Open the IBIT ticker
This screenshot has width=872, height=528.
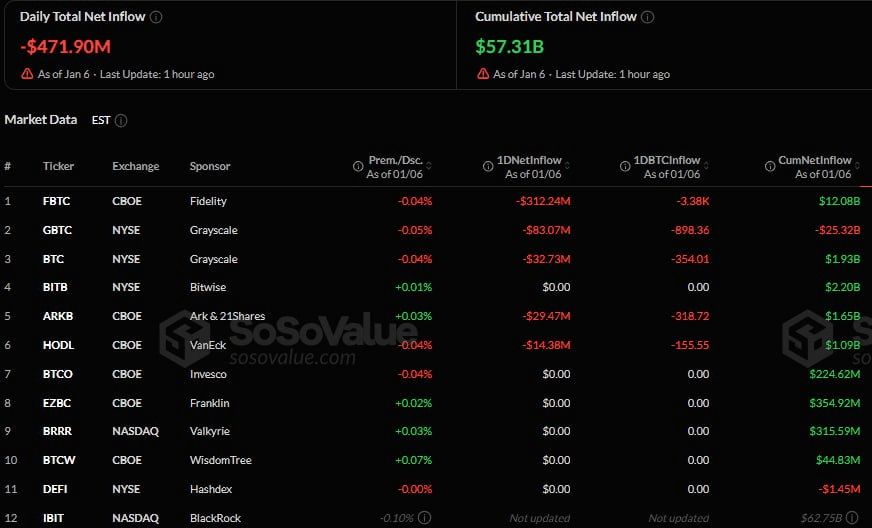[53, 519]
